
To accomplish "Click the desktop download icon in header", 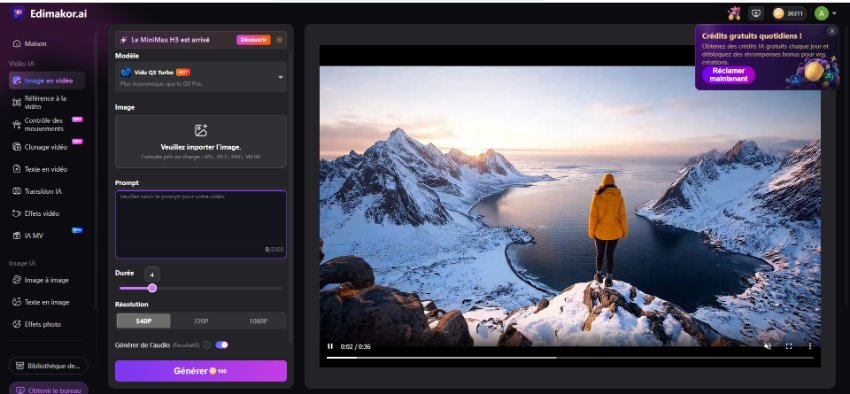I will click(755, 14).
